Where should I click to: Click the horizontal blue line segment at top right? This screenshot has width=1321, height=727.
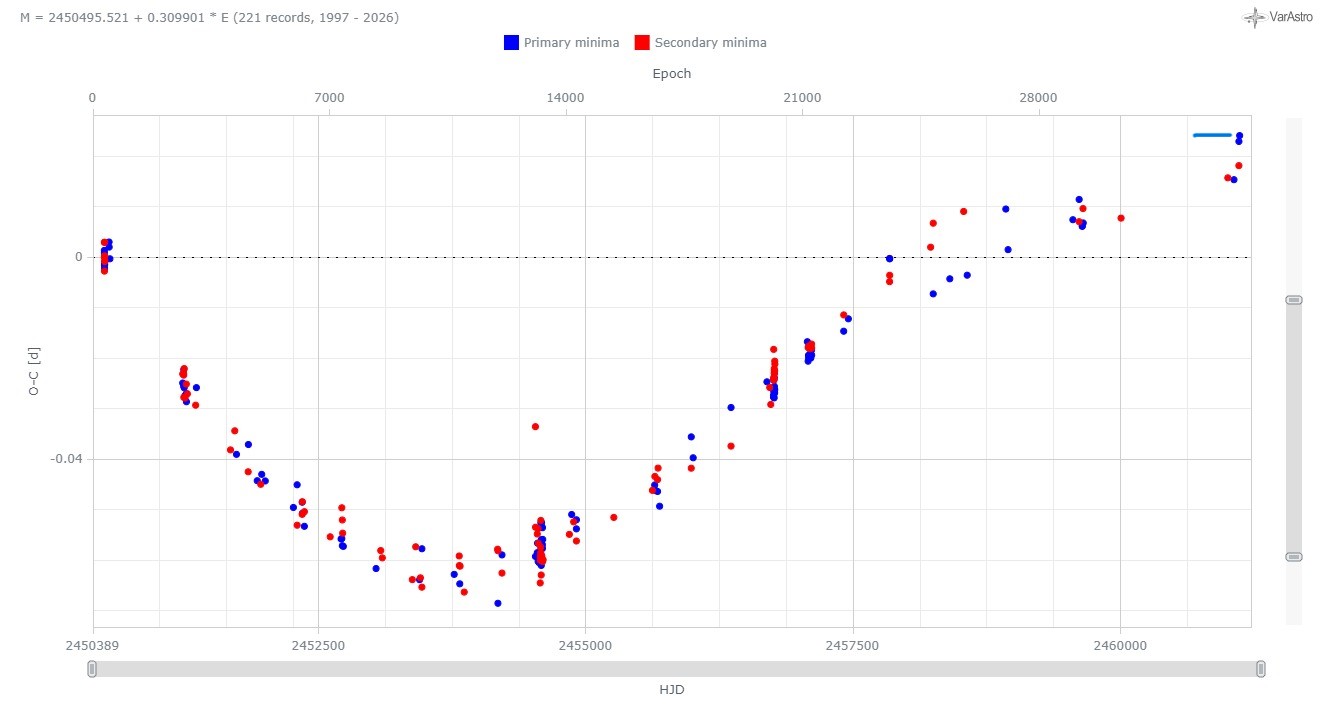pyautogui.click(x=1212, y=135)
